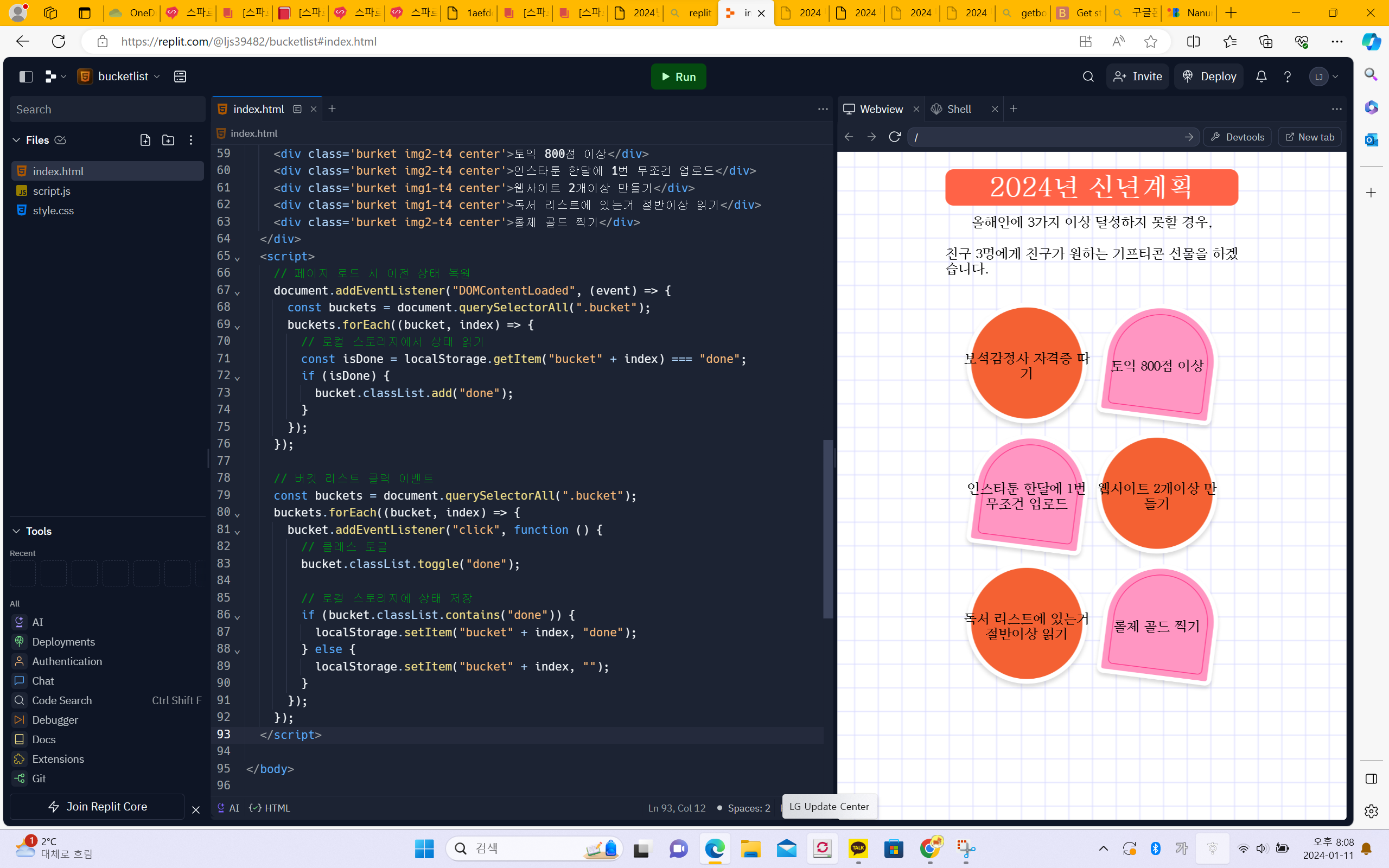Reload the Webview preview
Image resolution: width=1389 pixels, height=868 pixels.
894,137
